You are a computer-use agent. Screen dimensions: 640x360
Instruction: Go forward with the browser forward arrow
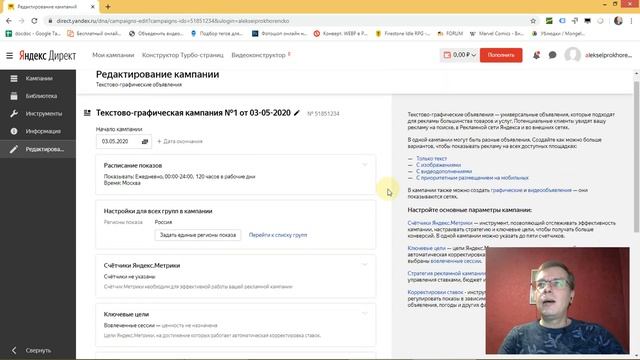click(21, 21)
